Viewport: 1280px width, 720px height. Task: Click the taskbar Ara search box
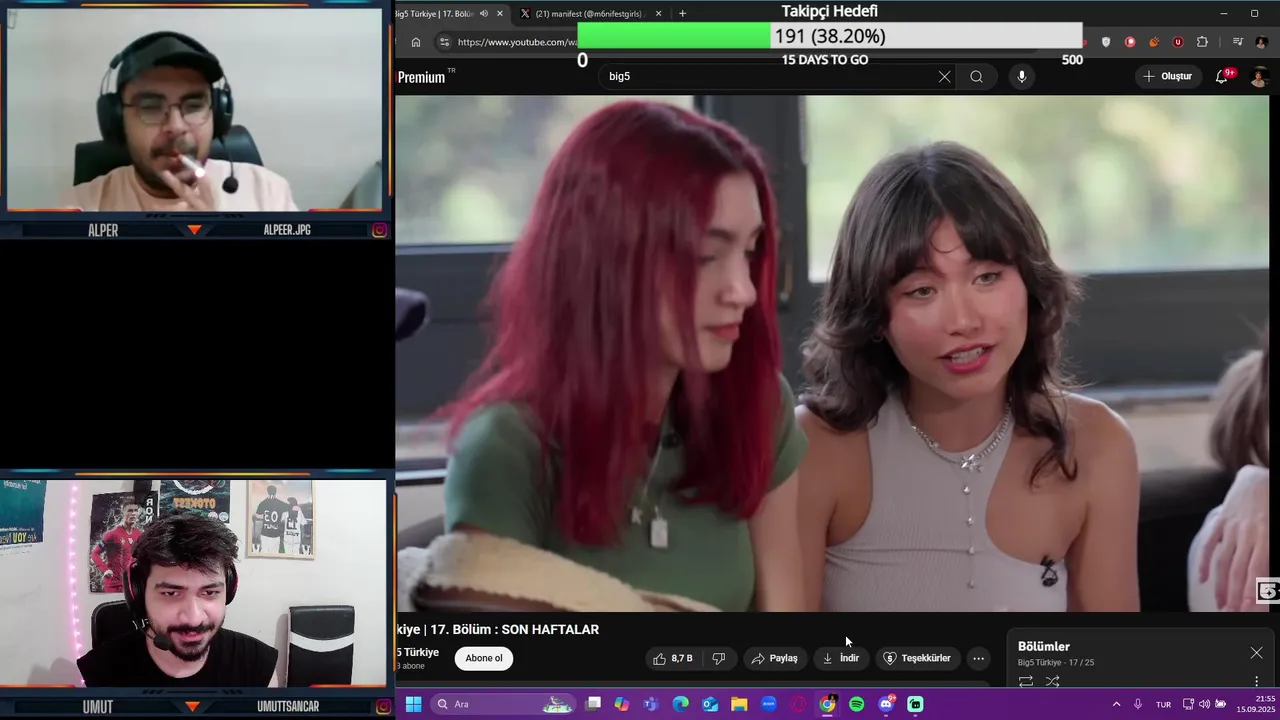(504, 704)
